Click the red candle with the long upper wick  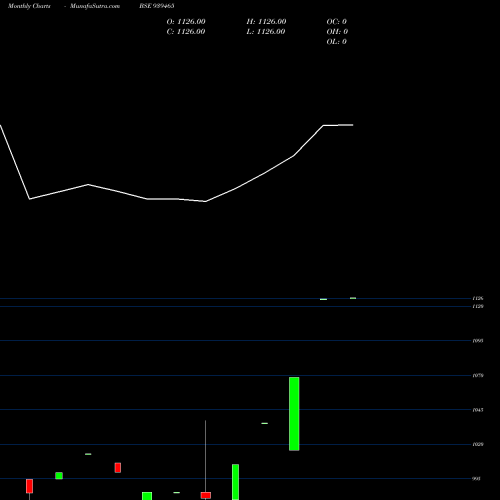[206, 495]
